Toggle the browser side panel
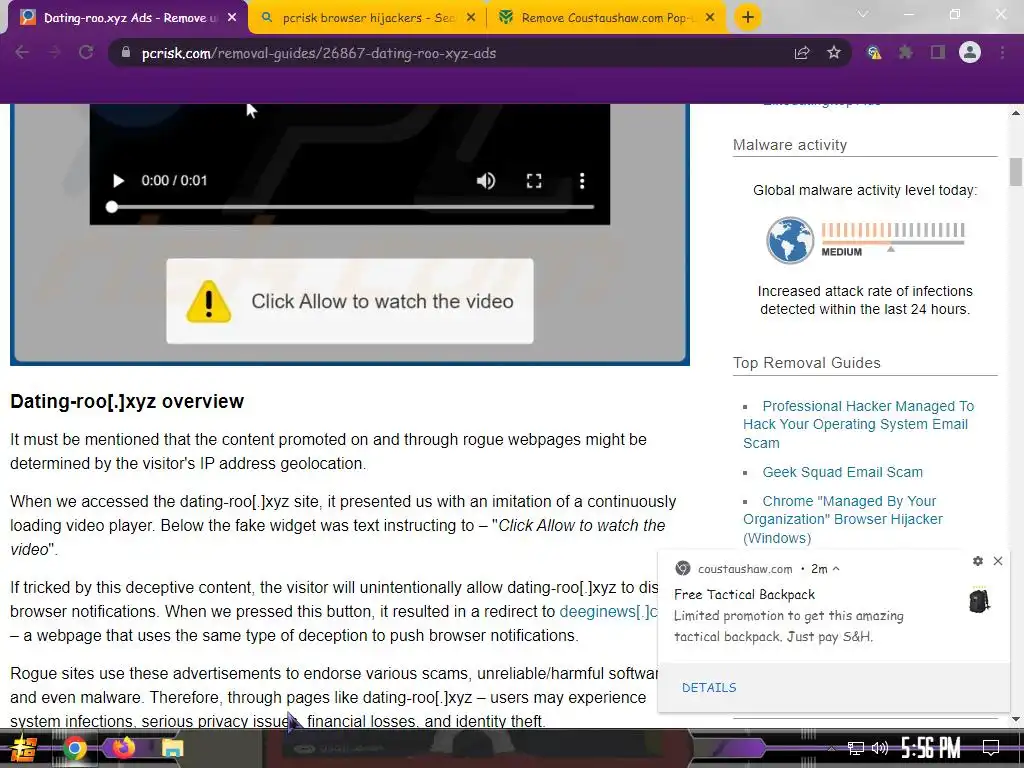The width and height of the screenshot is (1024, 768). click(938, 53)
